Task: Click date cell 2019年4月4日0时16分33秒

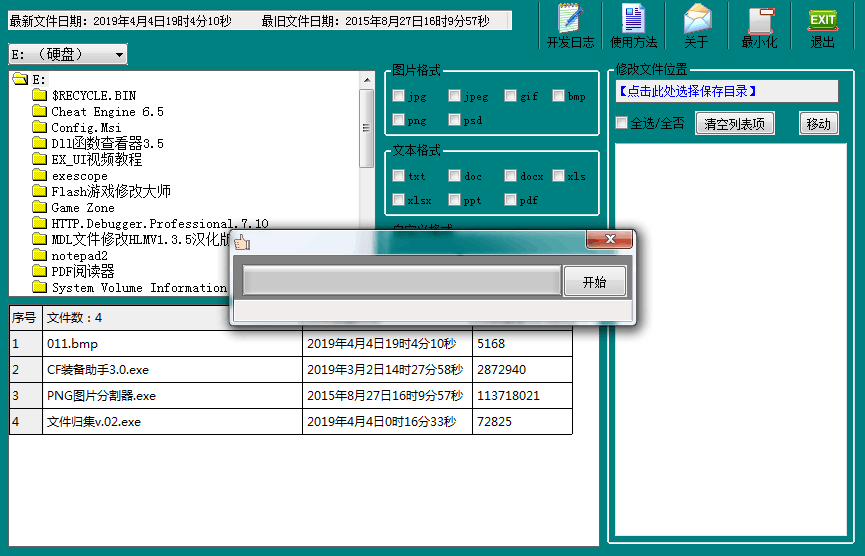Action: point(387,421)
